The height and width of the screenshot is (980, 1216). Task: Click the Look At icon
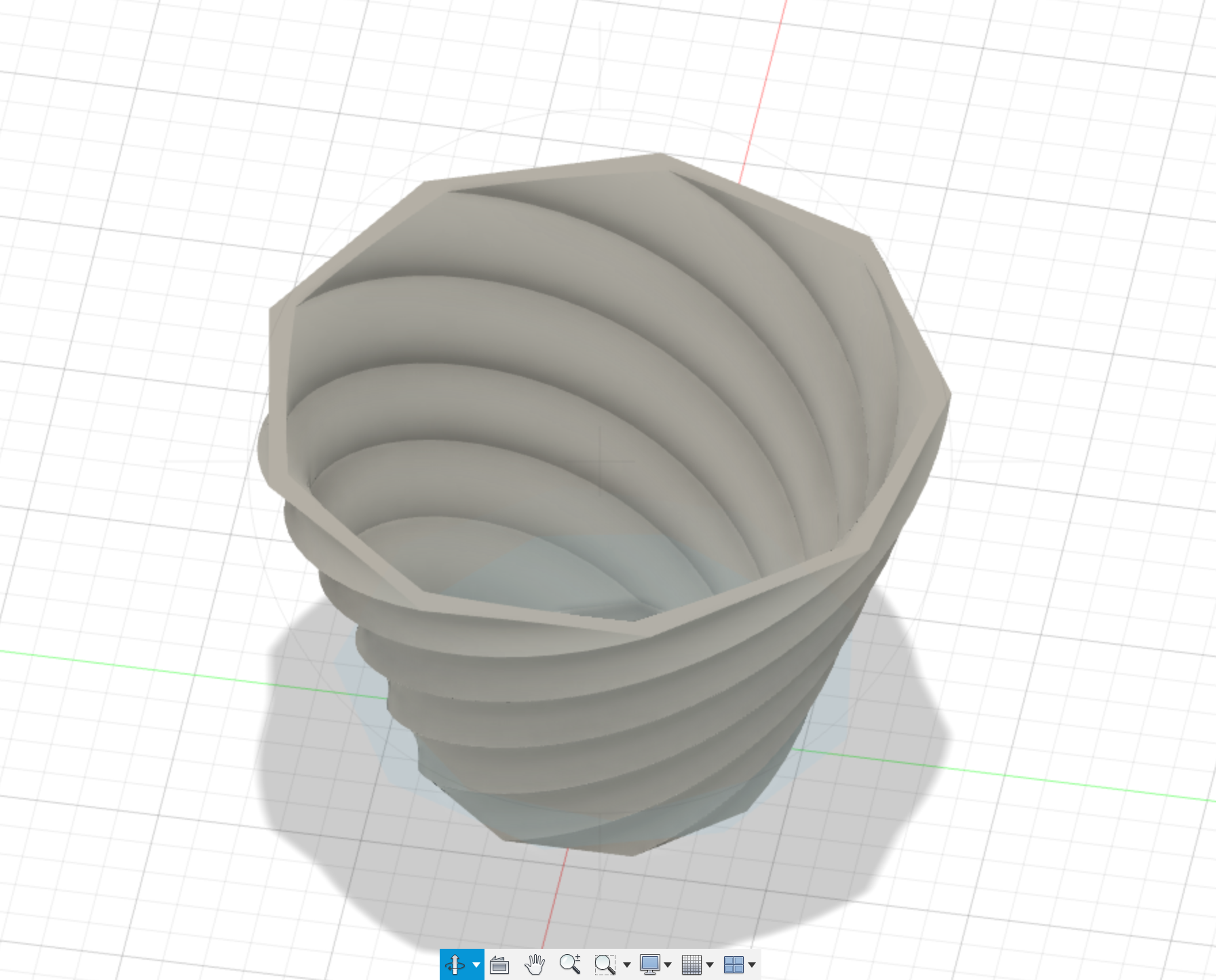pos(499,964)
